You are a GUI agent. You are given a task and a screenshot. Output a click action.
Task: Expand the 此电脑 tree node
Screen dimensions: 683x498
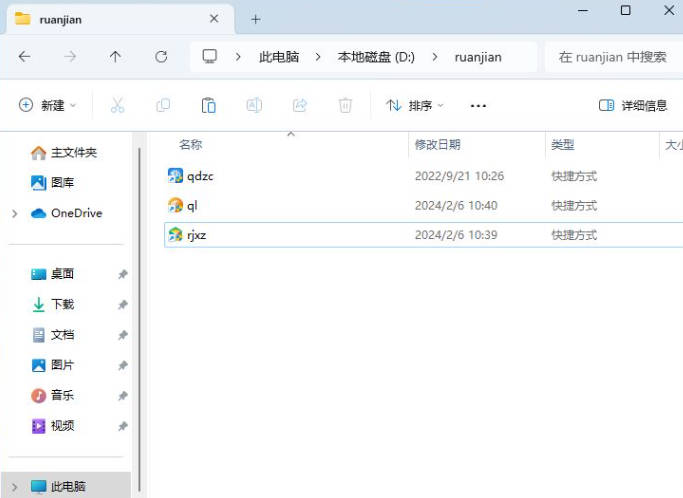click(14, 487)
